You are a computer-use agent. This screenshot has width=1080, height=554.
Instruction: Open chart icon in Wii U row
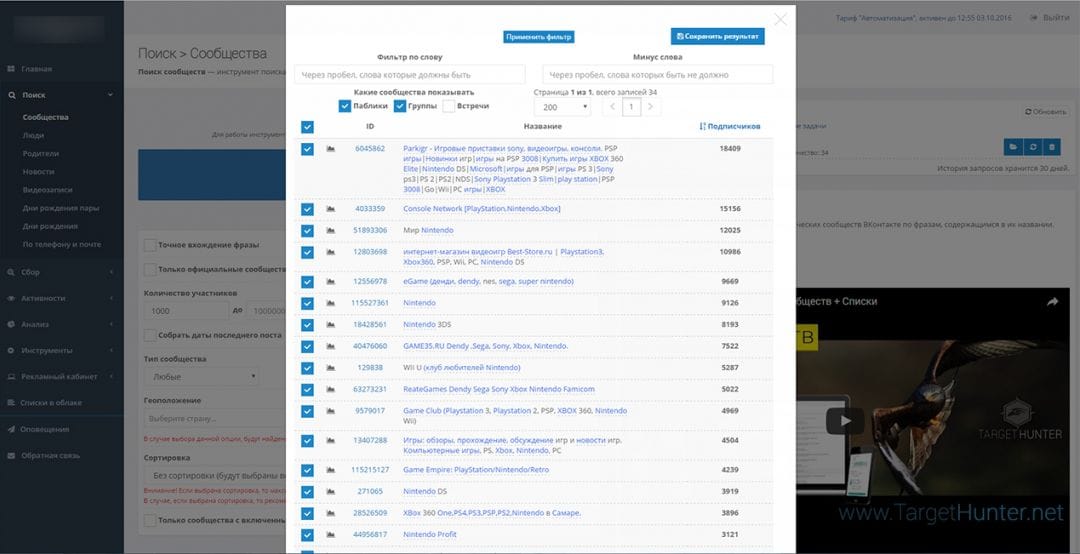(331, 368)
